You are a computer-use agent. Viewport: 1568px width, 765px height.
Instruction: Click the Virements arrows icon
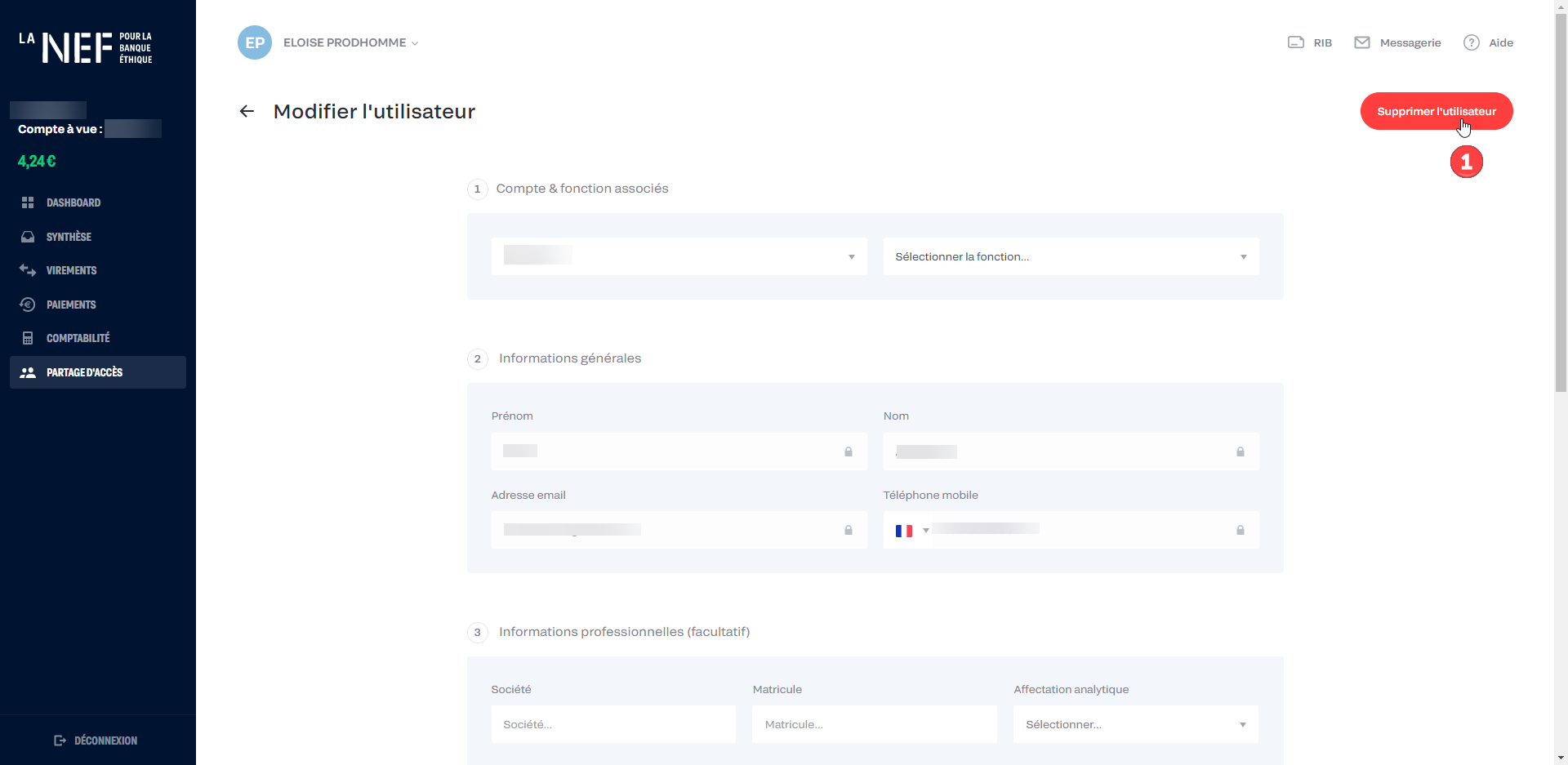coord(28,270)
